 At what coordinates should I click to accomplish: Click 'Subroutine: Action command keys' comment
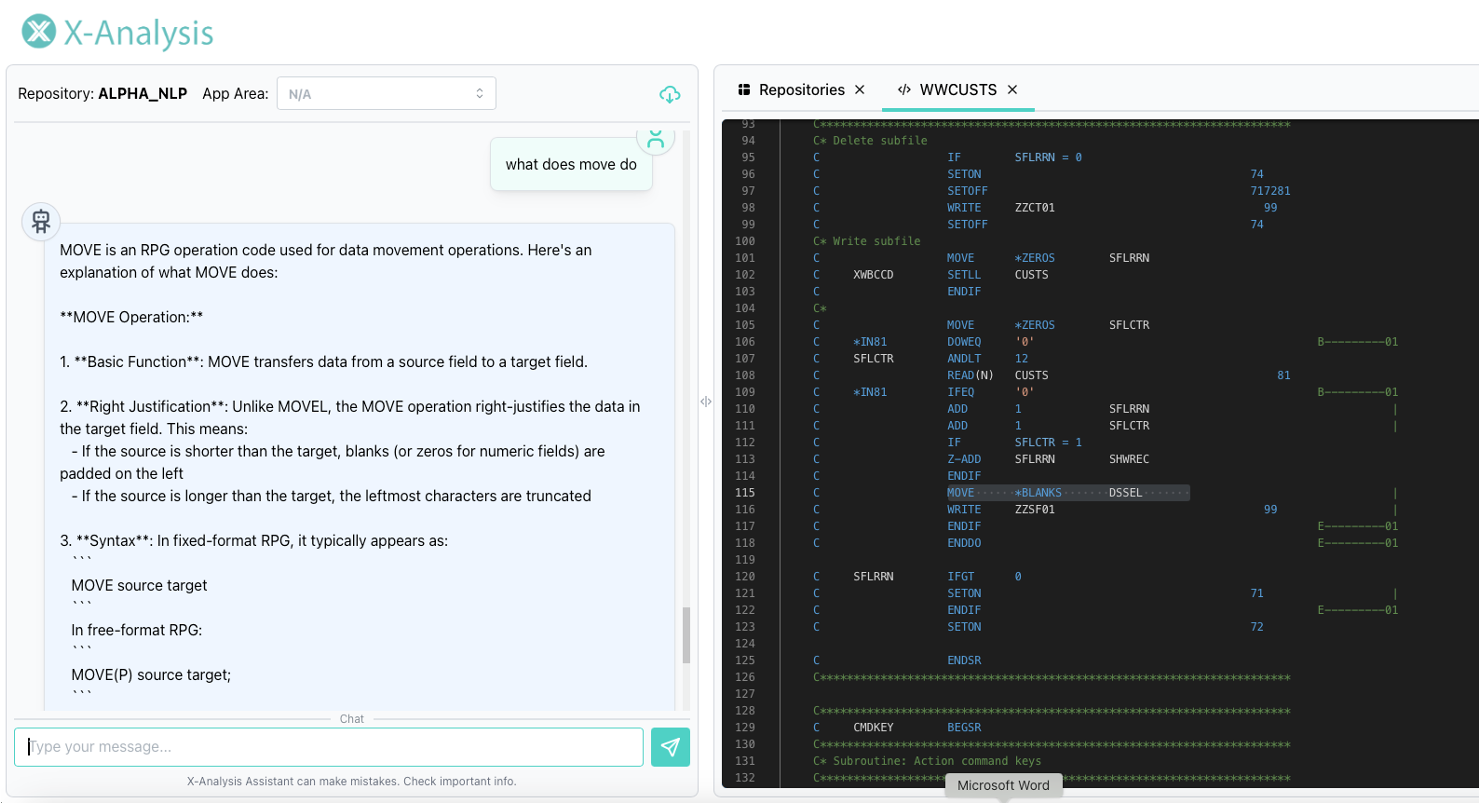[927, 761]
